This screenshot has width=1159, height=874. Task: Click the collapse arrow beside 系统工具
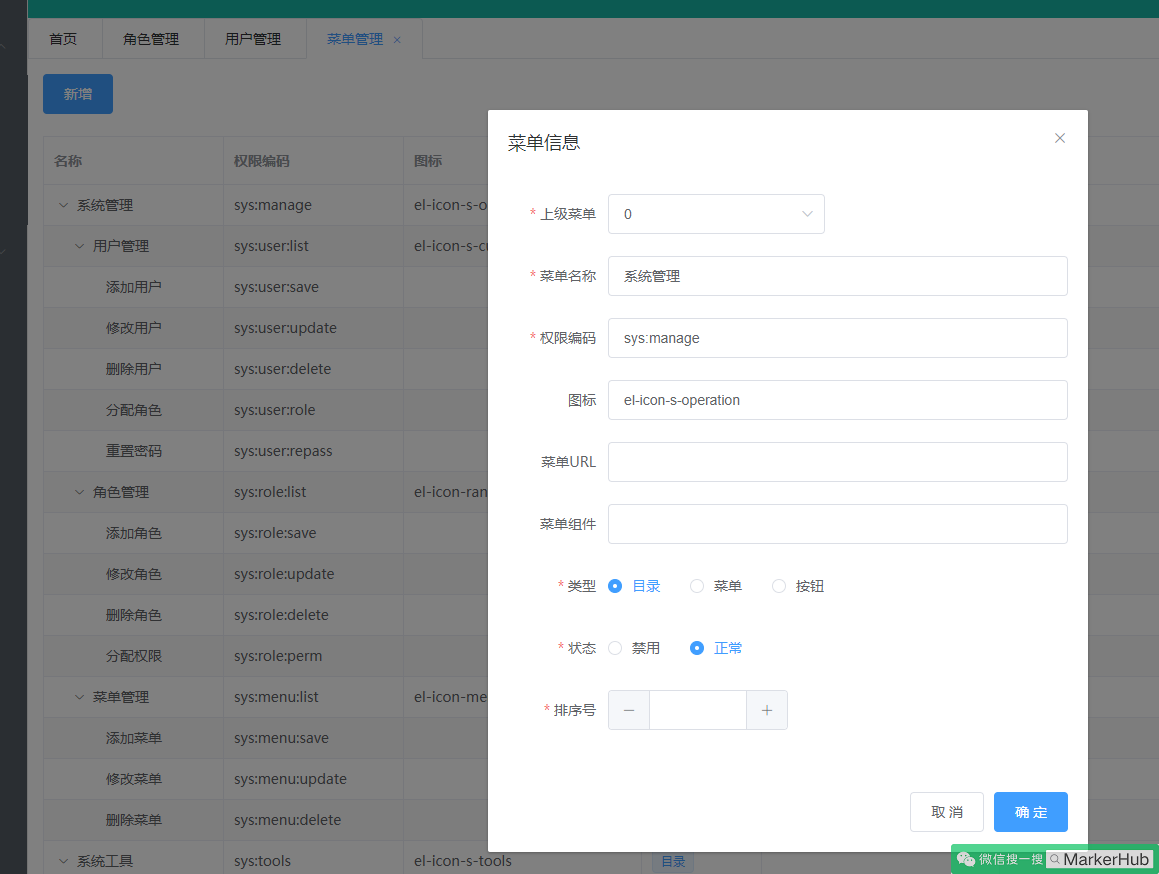[63, 860]
